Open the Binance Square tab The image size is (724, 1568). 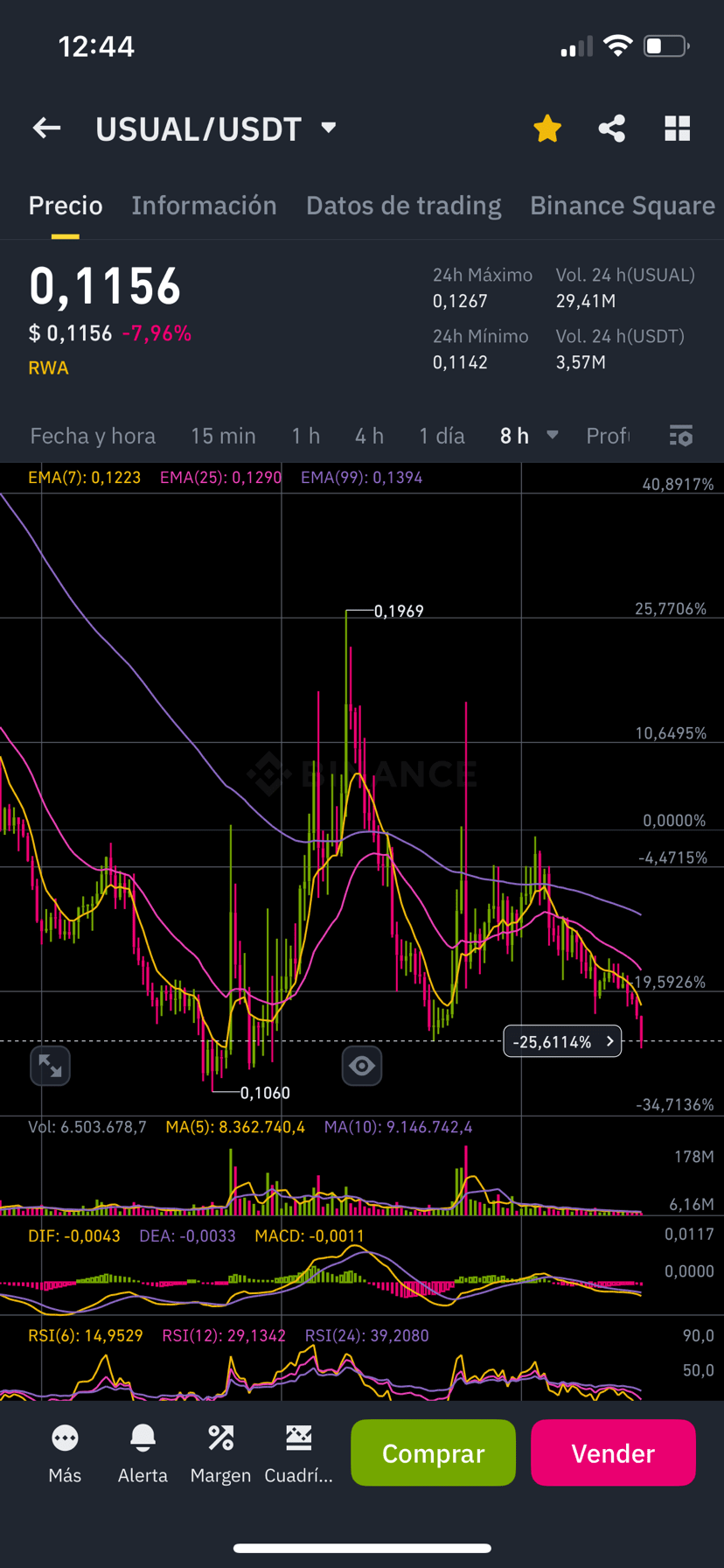pyautogui.click(x=623, y=206)
